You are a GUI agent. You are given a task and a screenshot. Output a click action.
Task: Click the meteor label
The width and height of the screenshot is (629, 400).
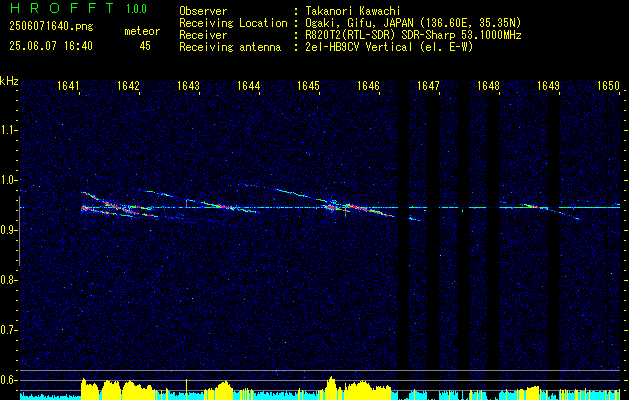[x=142, y=31]
